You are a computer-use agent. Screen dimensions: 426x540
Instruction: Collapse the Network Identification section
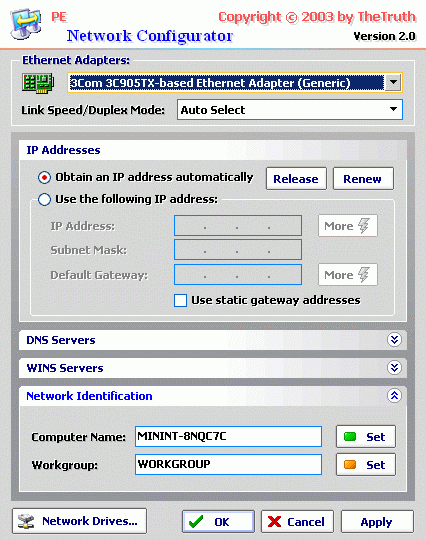click(394, 396)
